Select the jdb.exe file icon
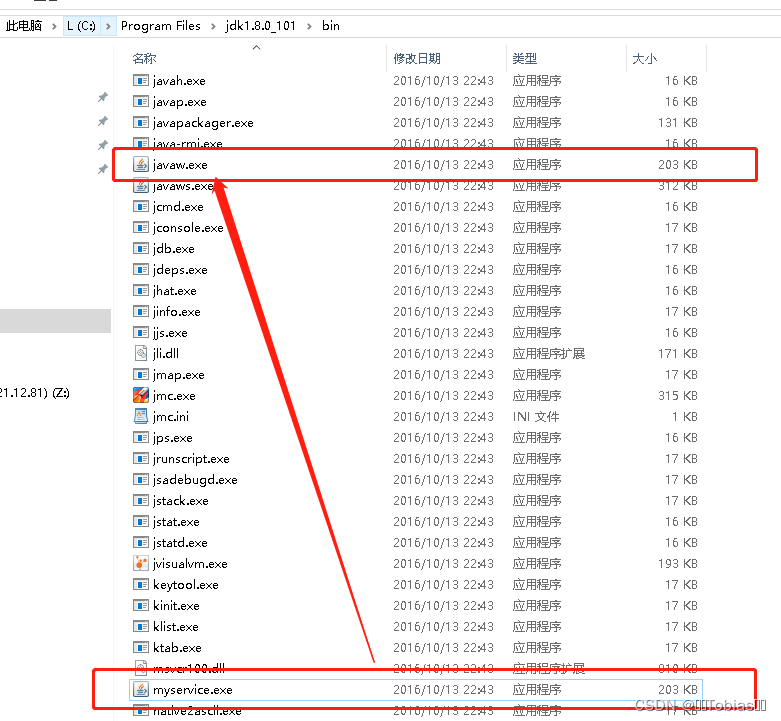Screen dimensions: 781x721 point(141,248)
